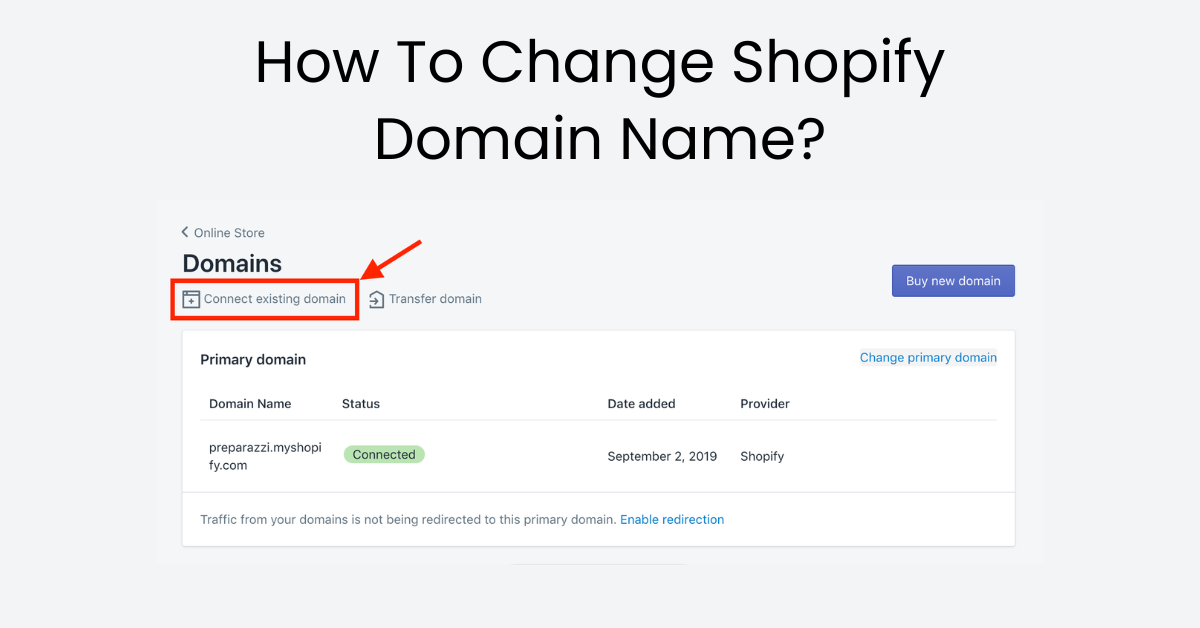Click the Status column header
Viewport: 1200px width, 628px height.
[360, 404]
